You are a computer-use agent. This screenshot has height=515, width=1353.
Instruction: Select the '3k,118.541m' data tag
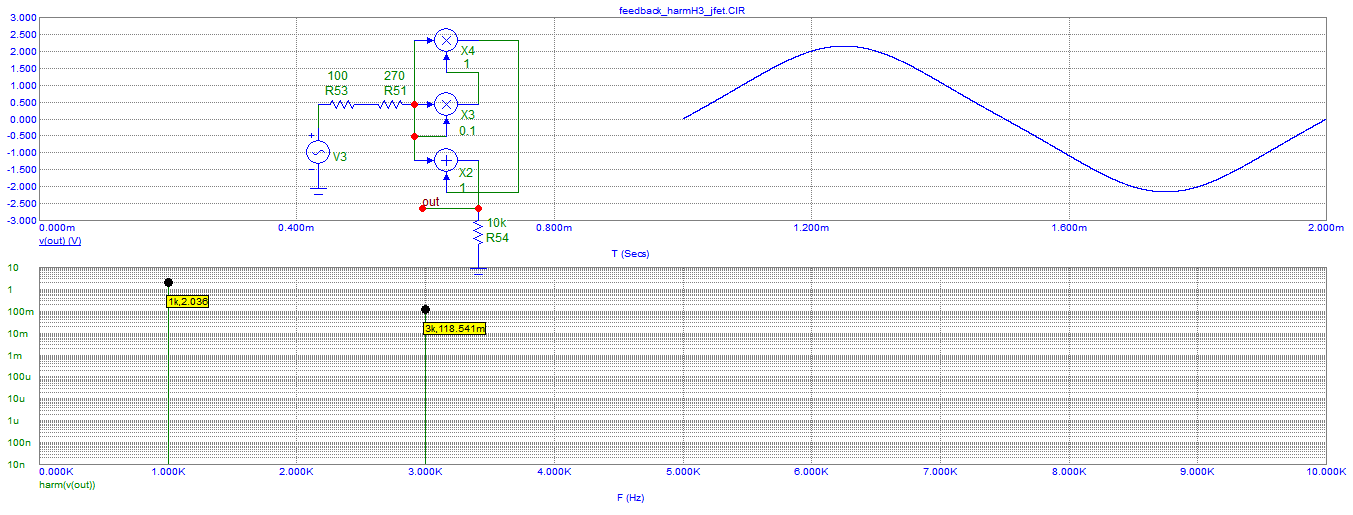pyautogui.click(x=454, y=328)
